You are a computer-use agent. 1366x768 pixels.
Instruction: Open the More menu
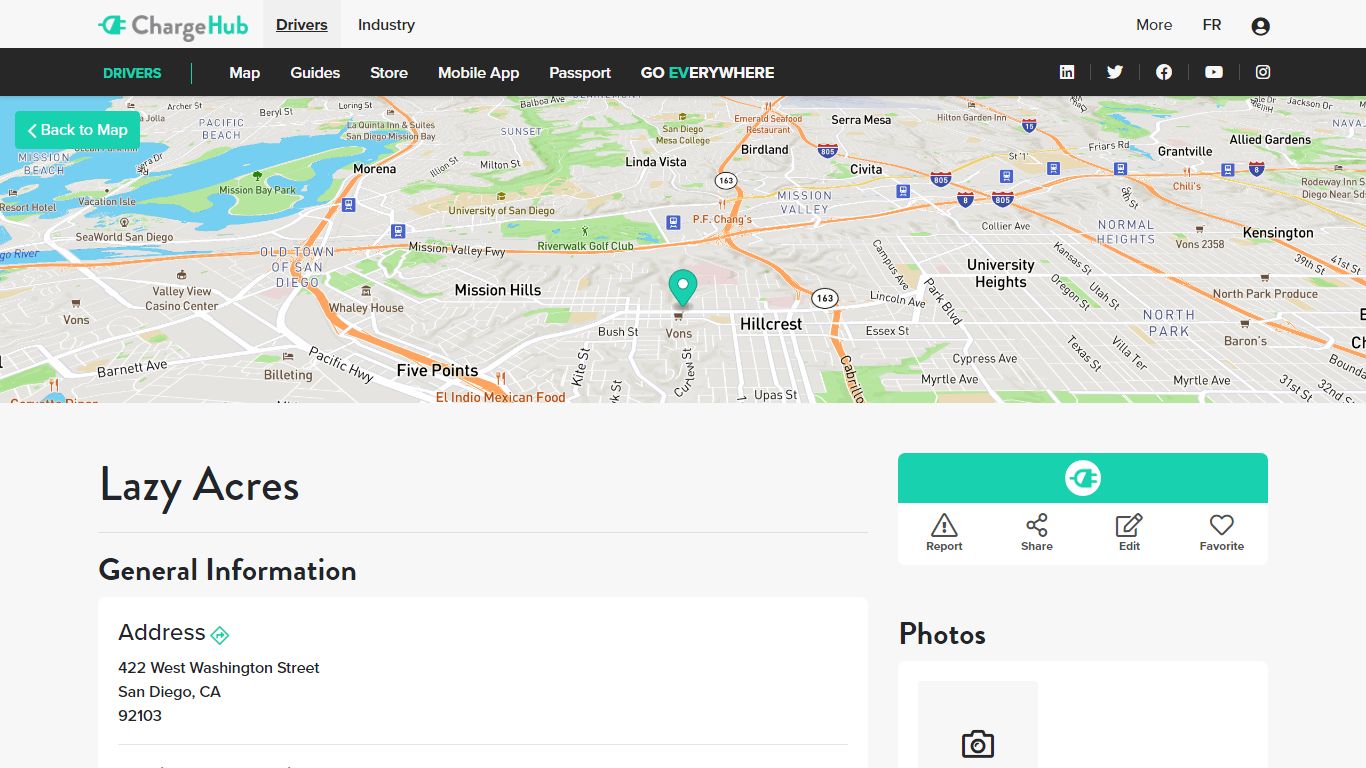point(1154,25)
